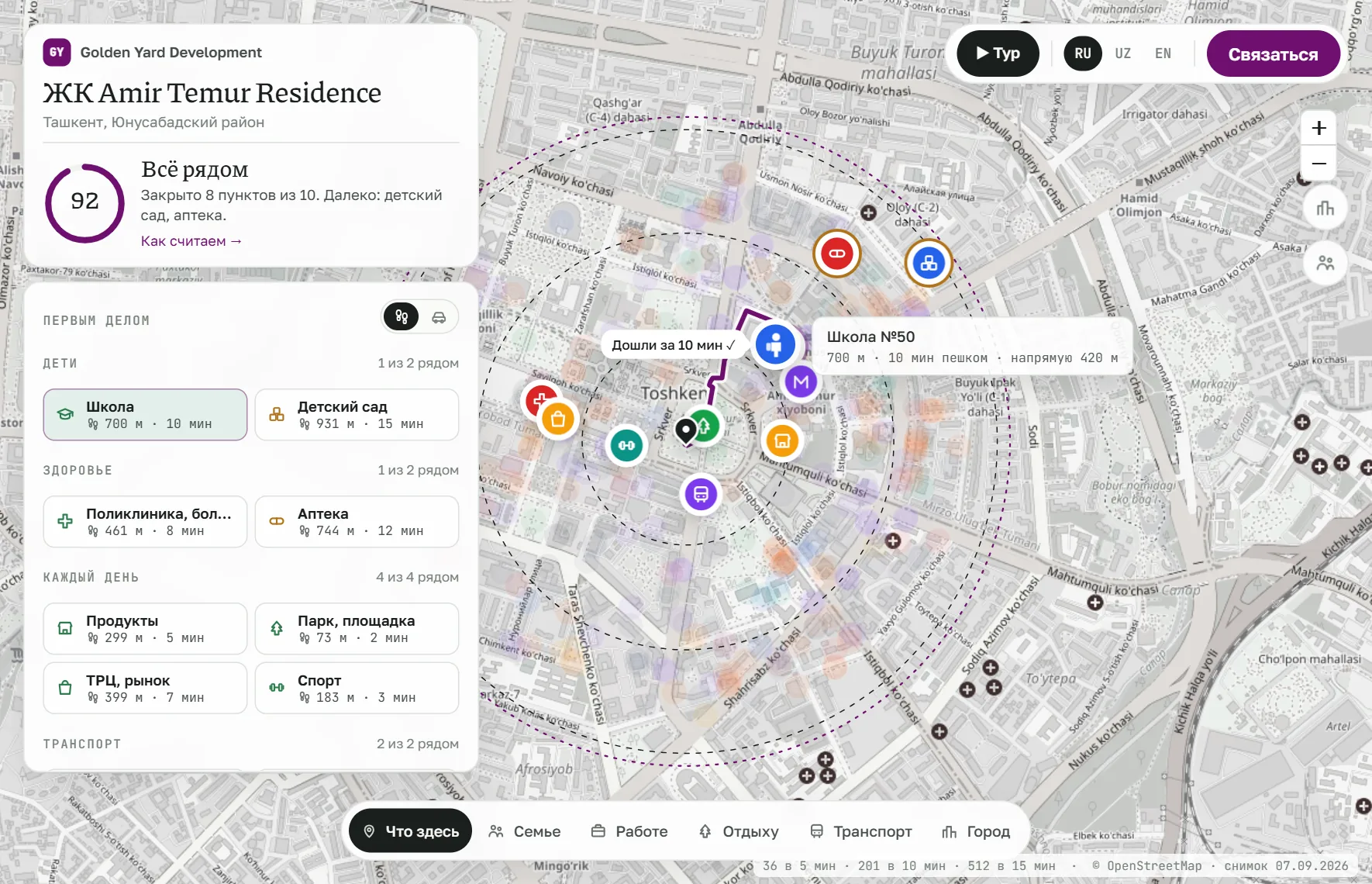Click the Всё рядом heading
This screenshot has height=884, width=1372.
tap(195, 169)
